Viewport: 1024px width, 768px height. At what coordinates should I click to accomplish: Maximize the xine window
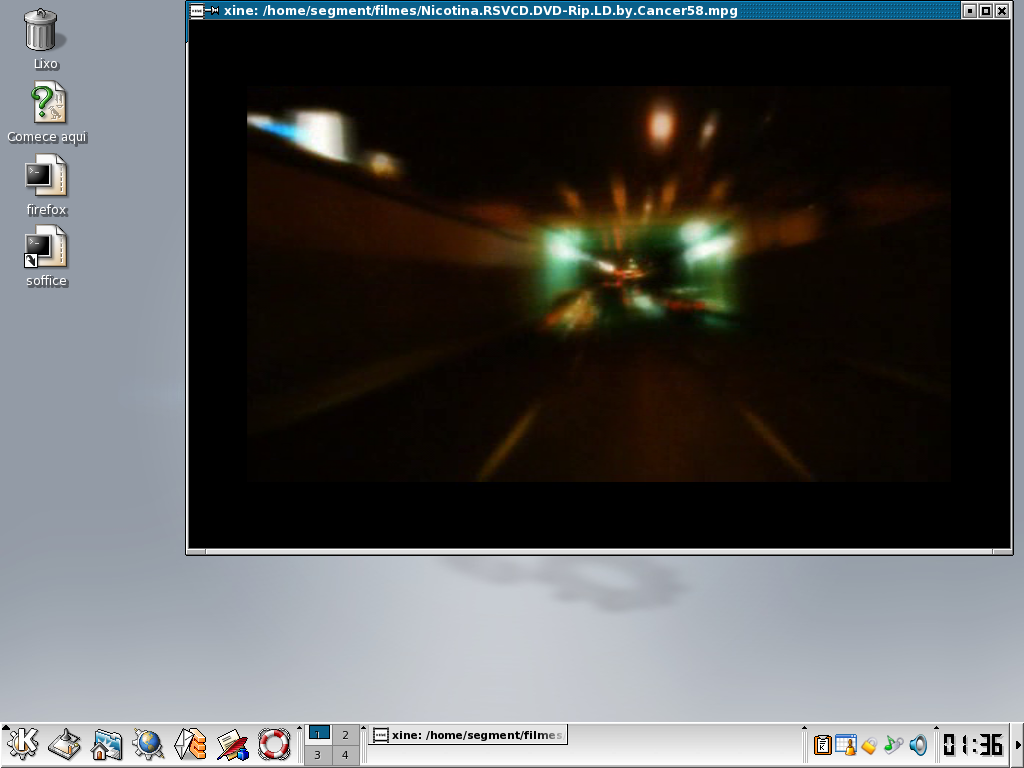click(x=986, y=10)
